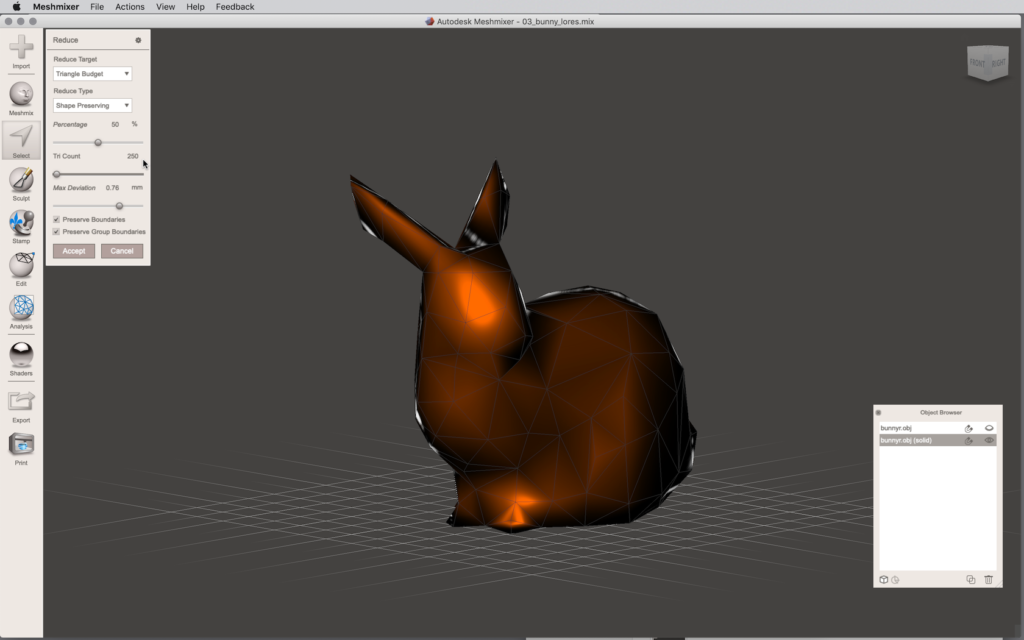The width and height of the screenshot is (1024, 640).
Task: Open the Reduce Type dropdown
Action: click(x=92, y=105)
